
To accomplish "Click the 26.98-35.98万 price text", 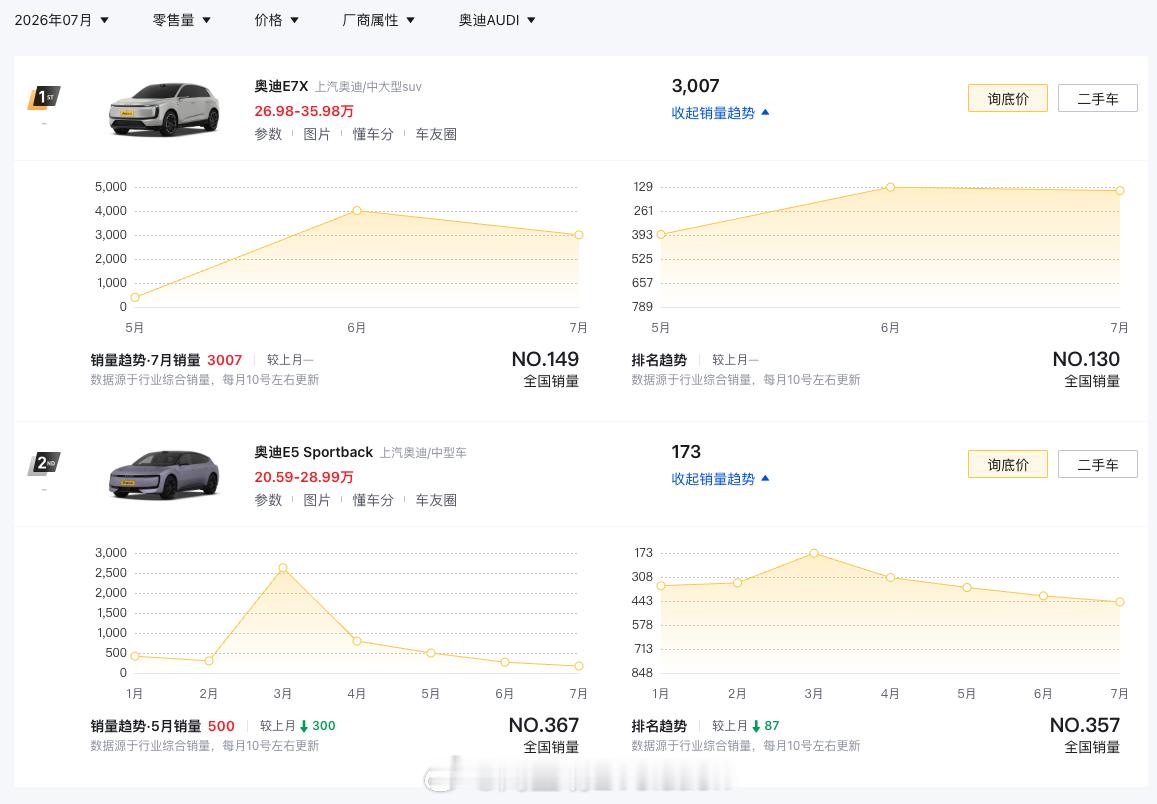I will (304, 111).
